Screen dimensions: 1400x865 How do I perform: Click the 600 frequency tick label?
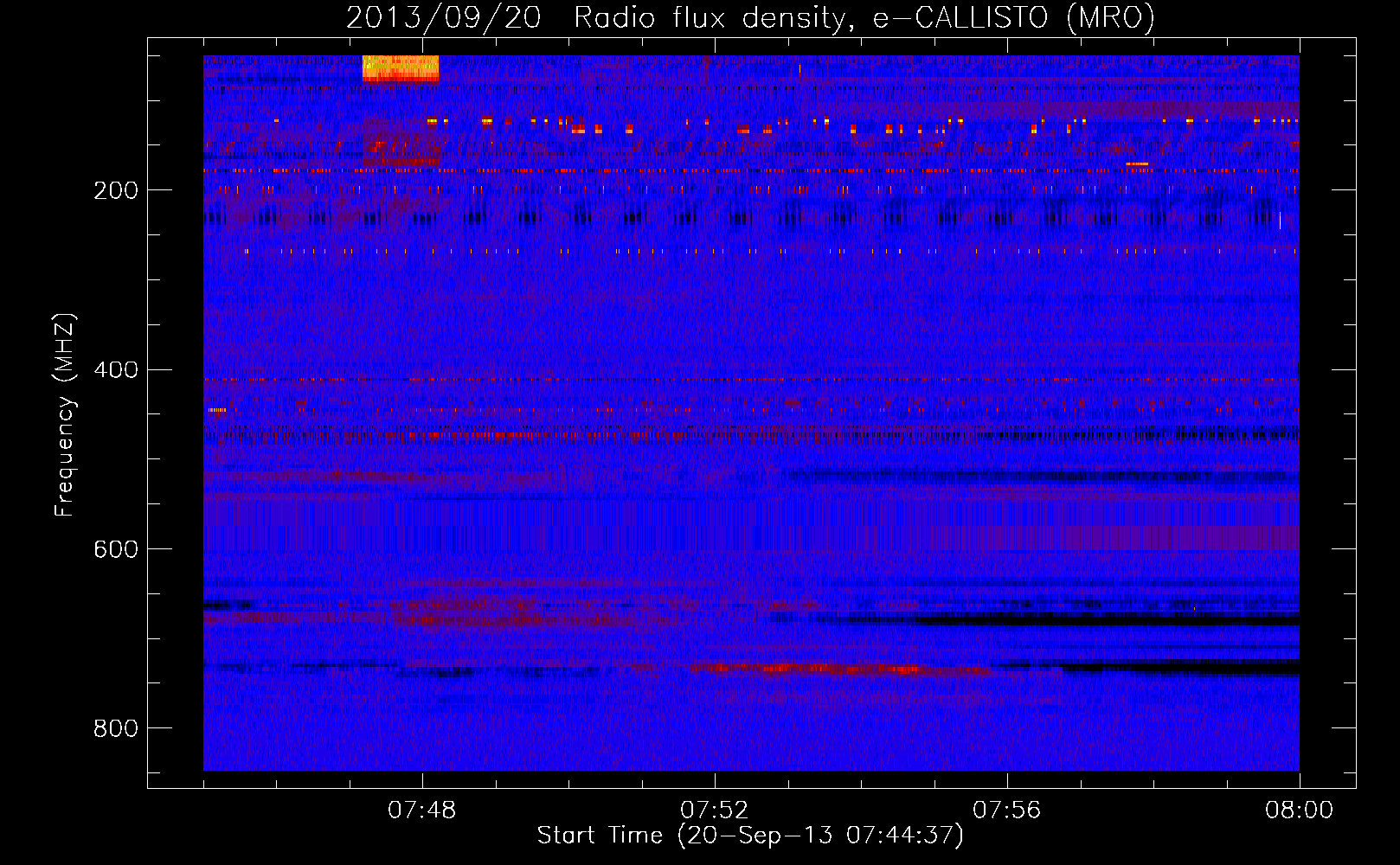click(x=116, y=549)
